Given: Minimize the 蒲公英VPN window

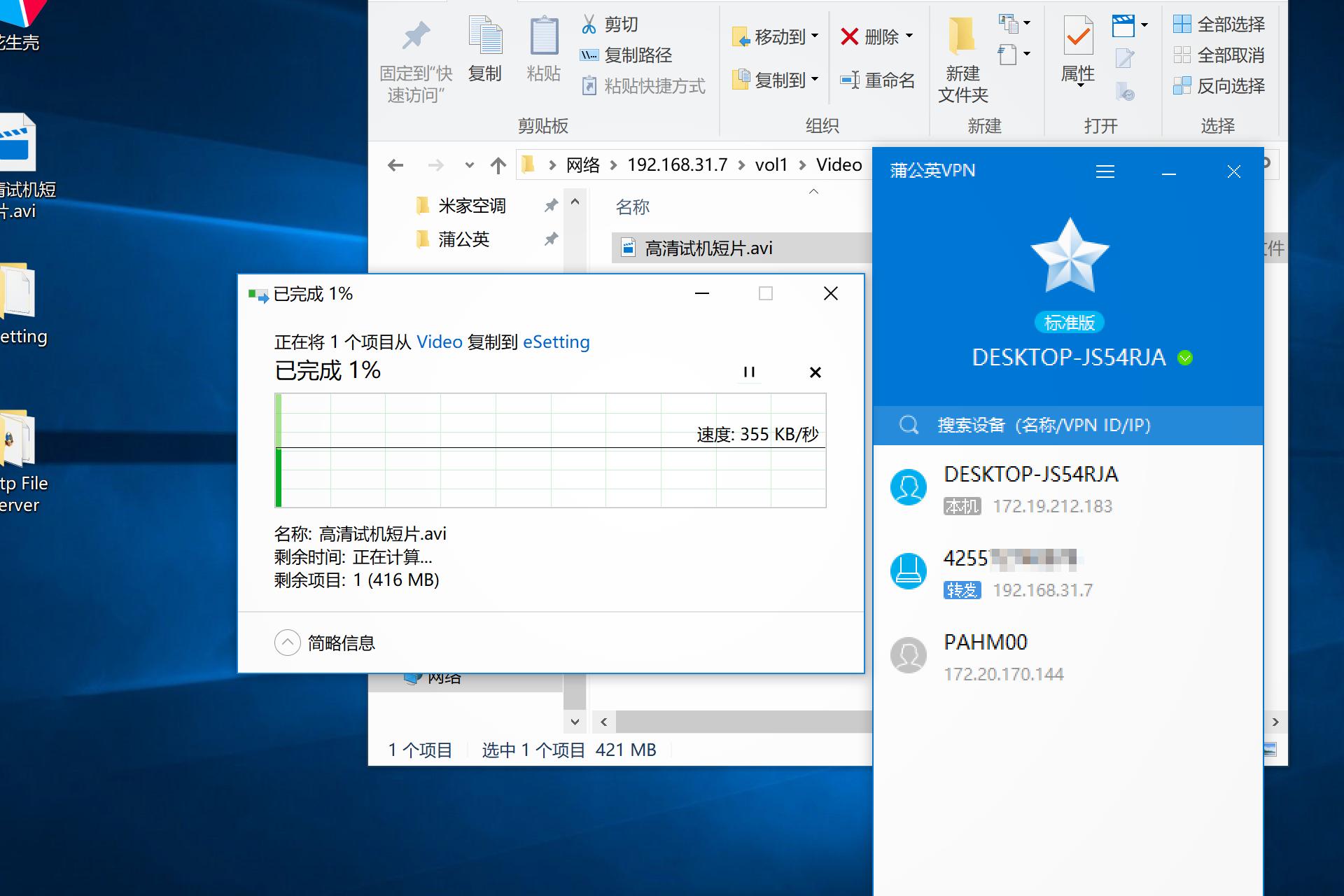Looking at the screenshot, I should point(1168,173).
